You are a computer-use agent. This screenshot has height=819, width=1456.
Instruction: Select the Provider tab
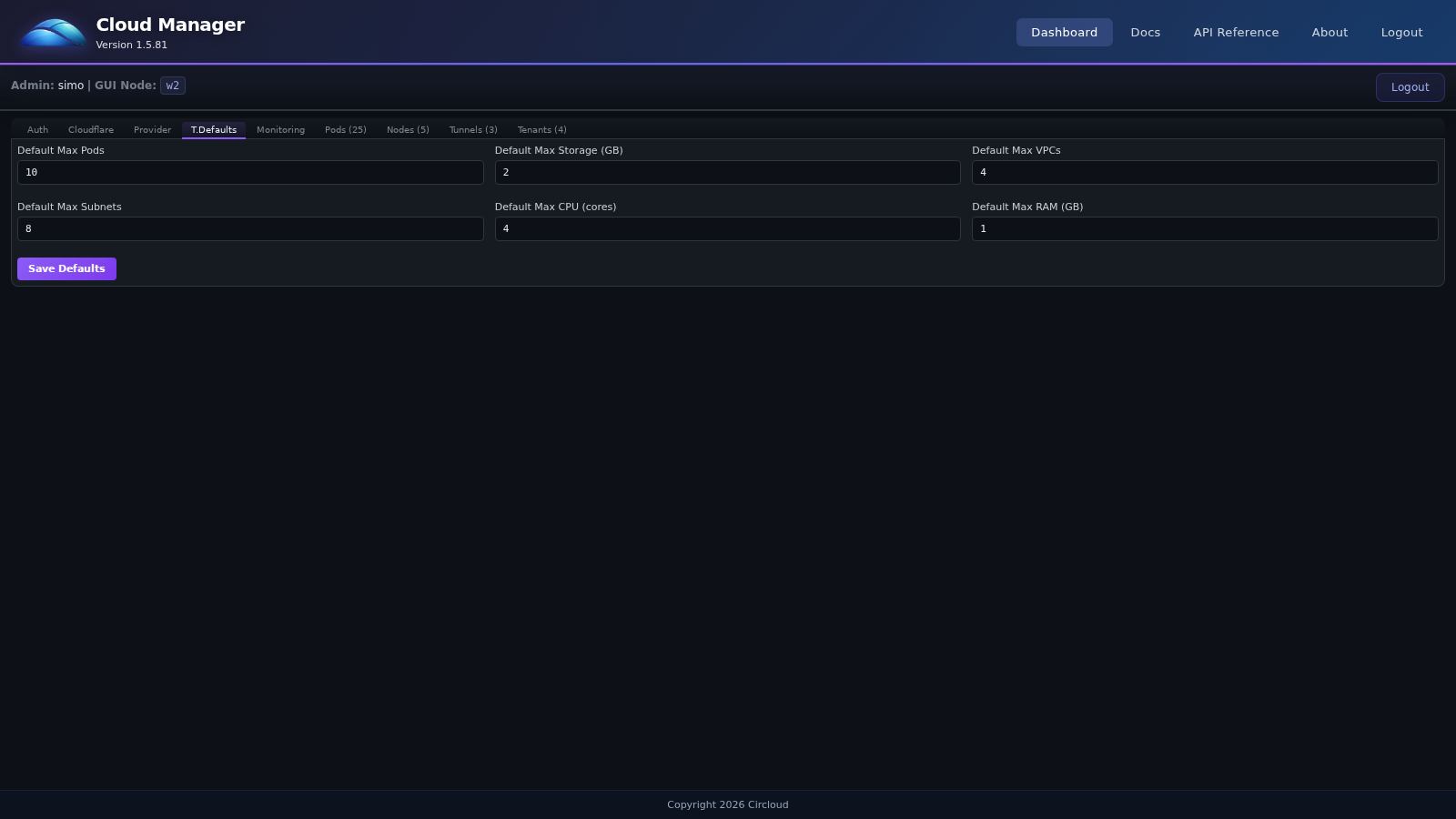pyautogui.click(x=152, y=129)
